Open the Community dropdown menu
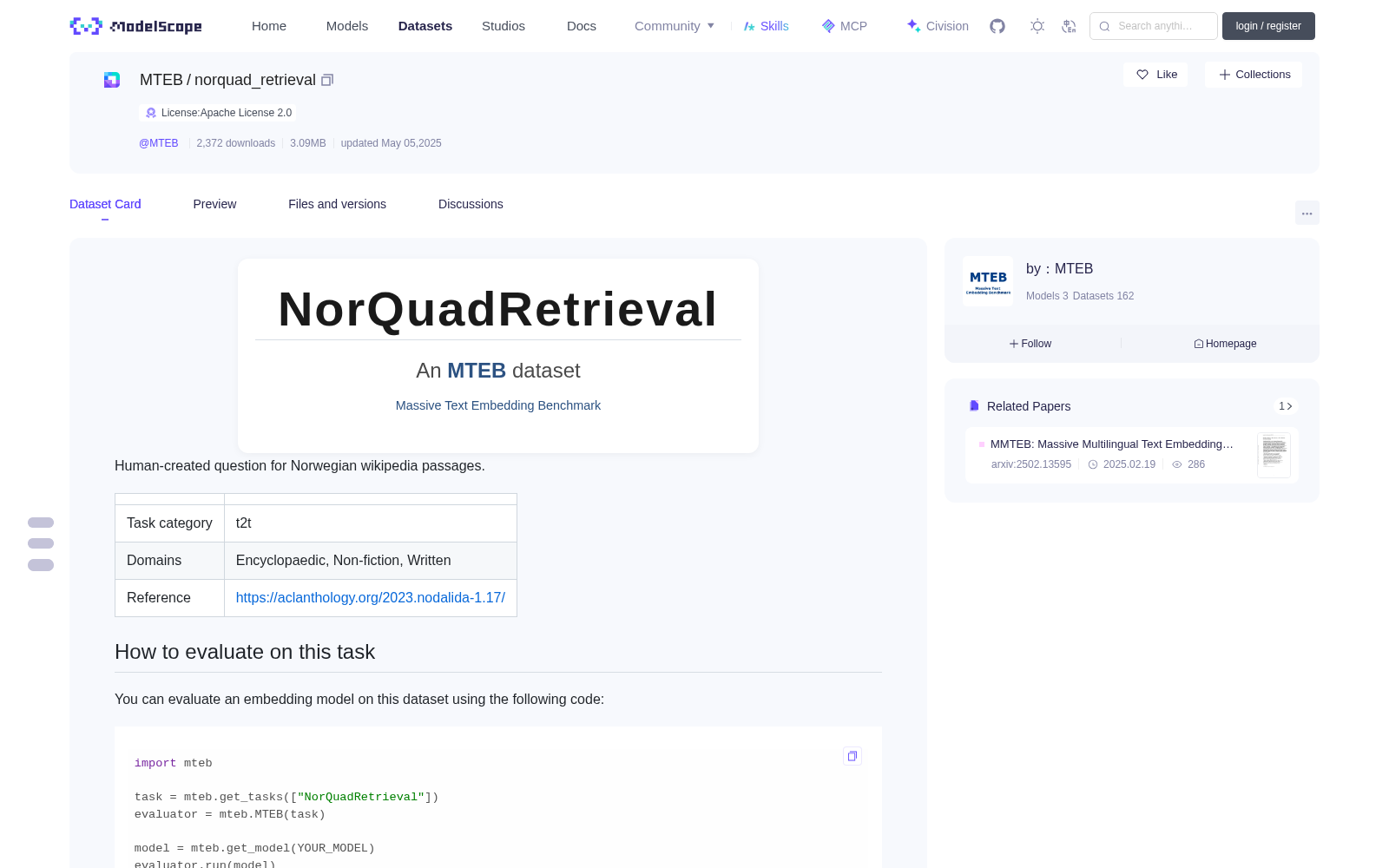The width and height of the screenshot is (1389, 868). (675, 26)
